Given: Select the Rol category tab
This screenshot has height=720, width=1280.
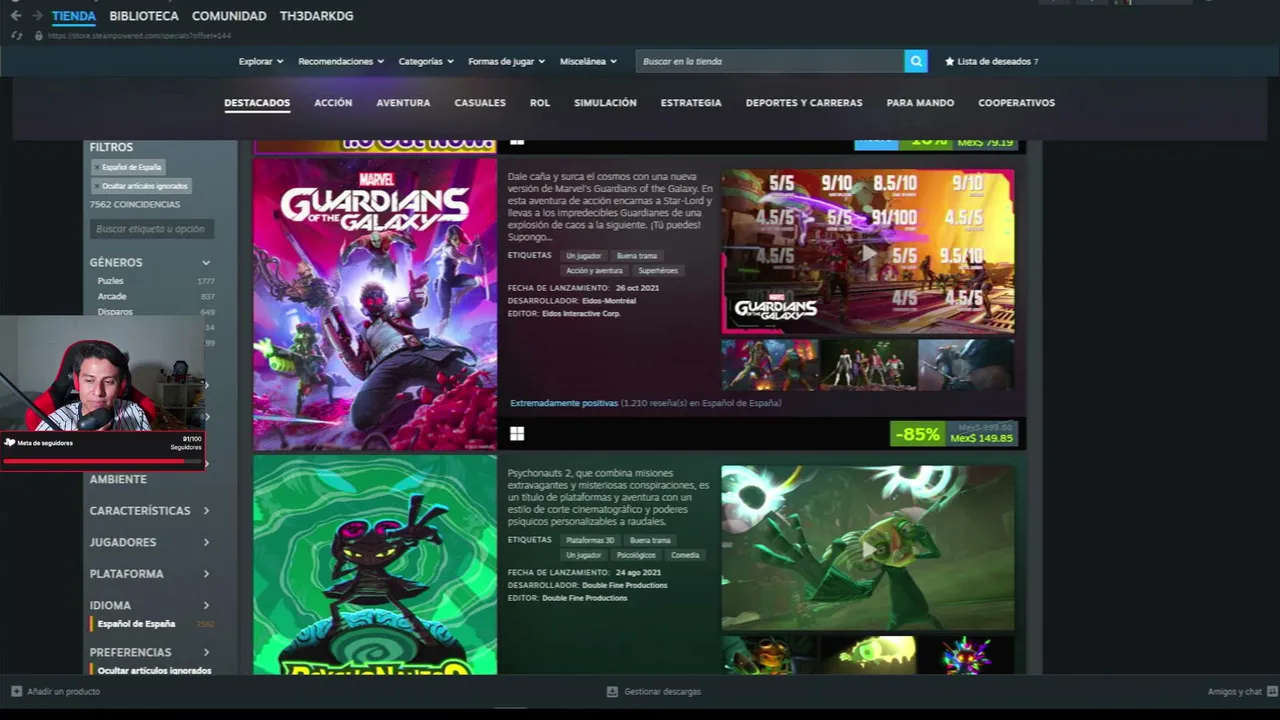Looking at the screenshot, I should [x=540, y=103].
